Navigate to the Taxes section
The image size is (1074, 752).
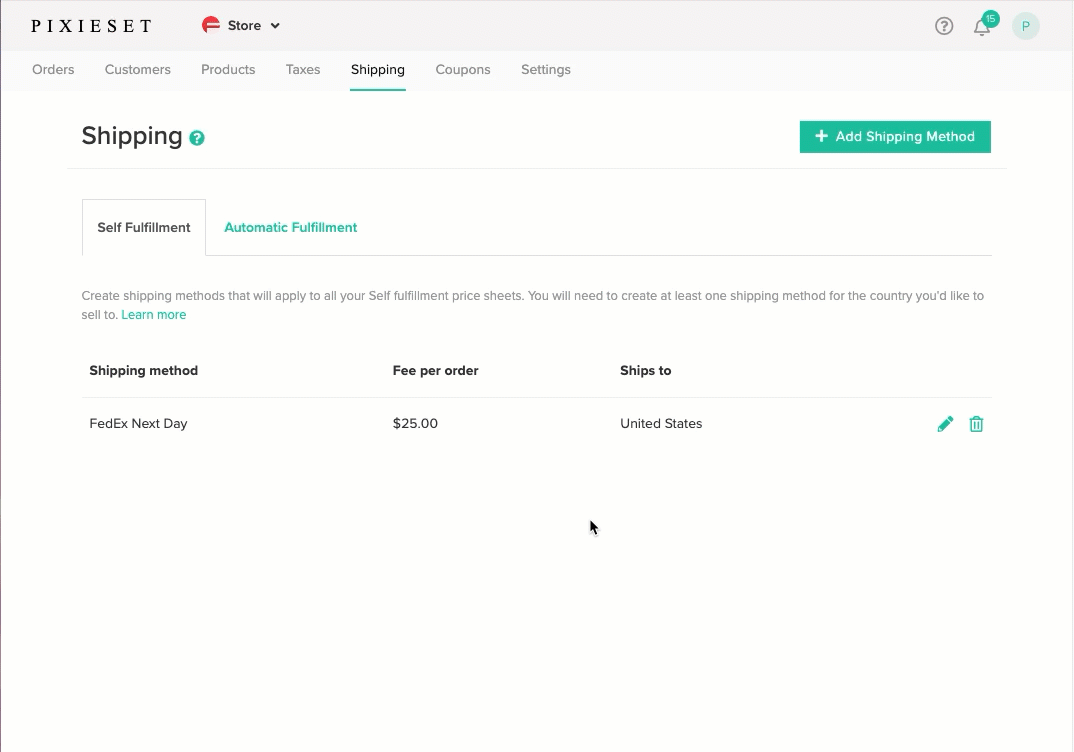(303, 69)
